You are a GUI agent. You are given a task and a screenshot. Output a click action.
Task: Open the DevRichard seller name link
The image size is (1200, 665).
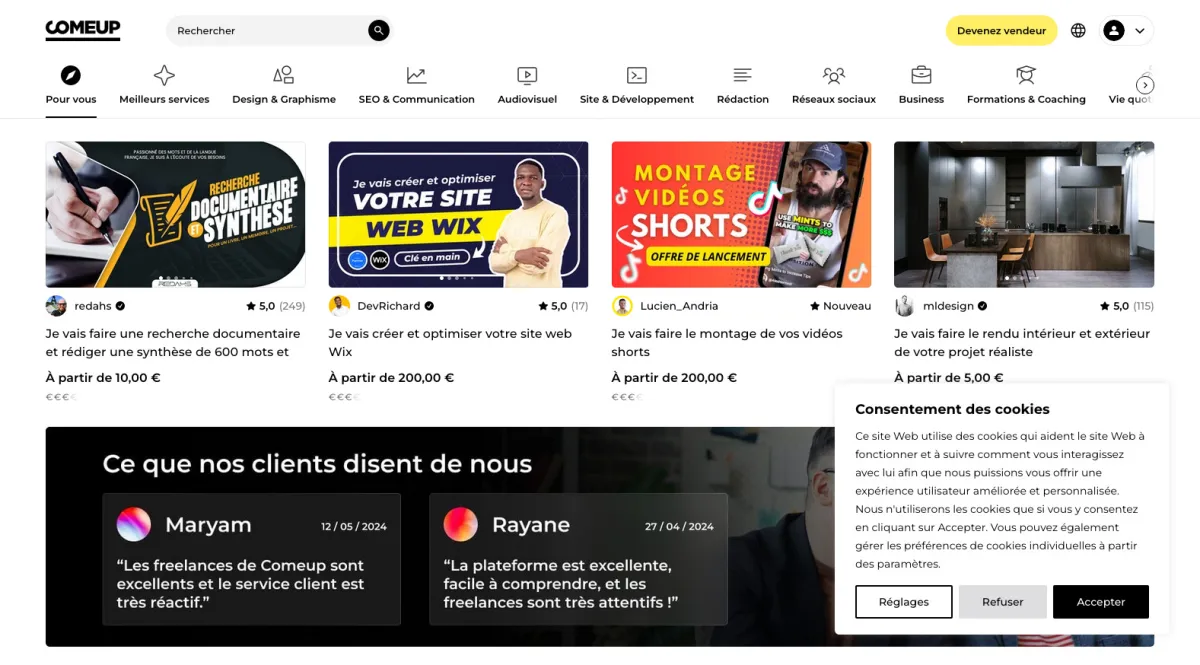click(x=389, y=306)
